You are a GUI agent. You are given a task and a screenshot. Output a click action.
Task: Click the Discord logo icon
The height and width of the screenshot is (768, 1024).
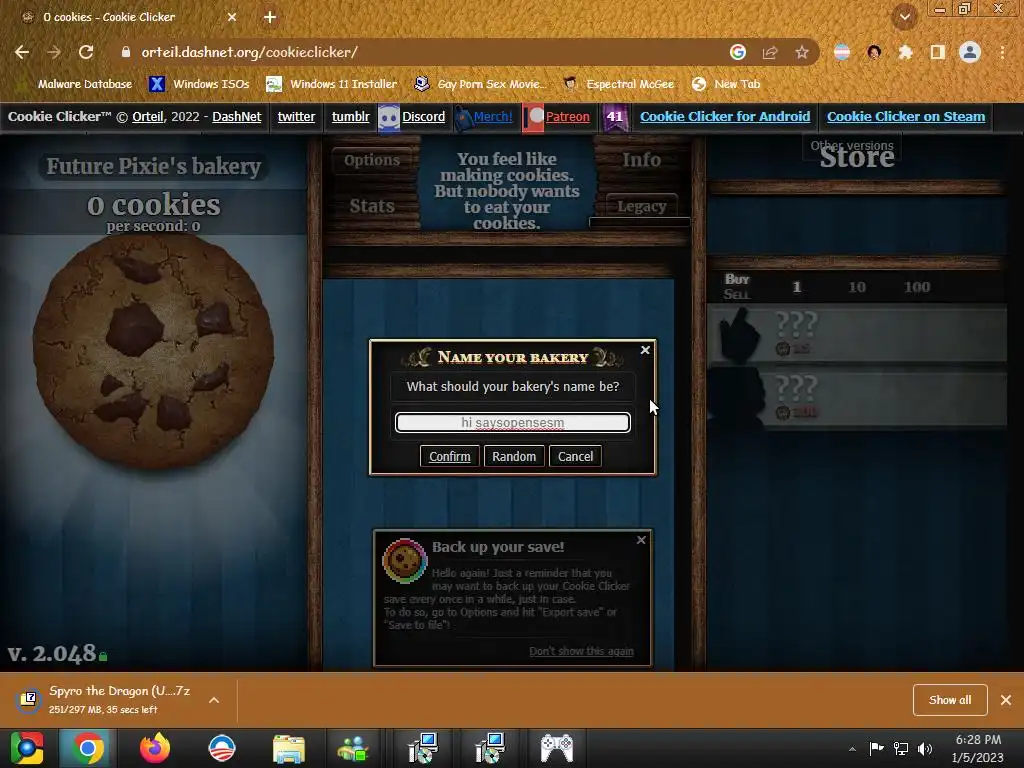[389, 118]
